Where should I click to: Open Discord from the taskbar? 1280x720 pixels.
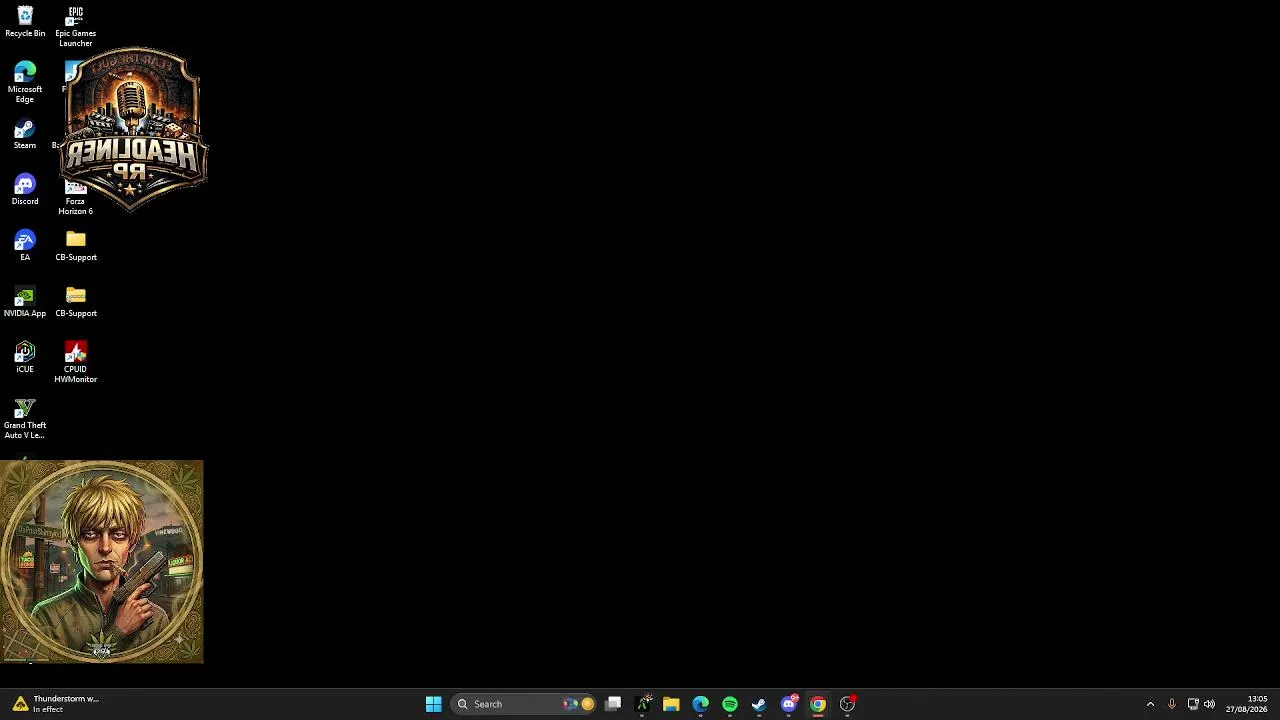tap(789, 704)
